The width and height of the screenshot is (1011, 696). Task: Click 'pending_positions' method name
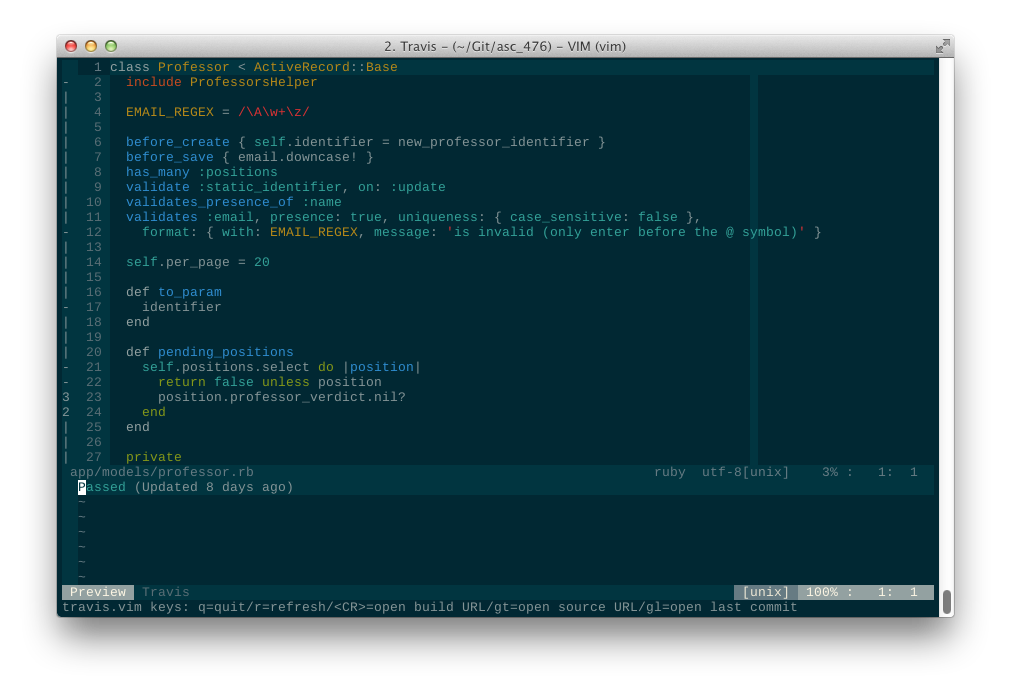click(226, 352)
